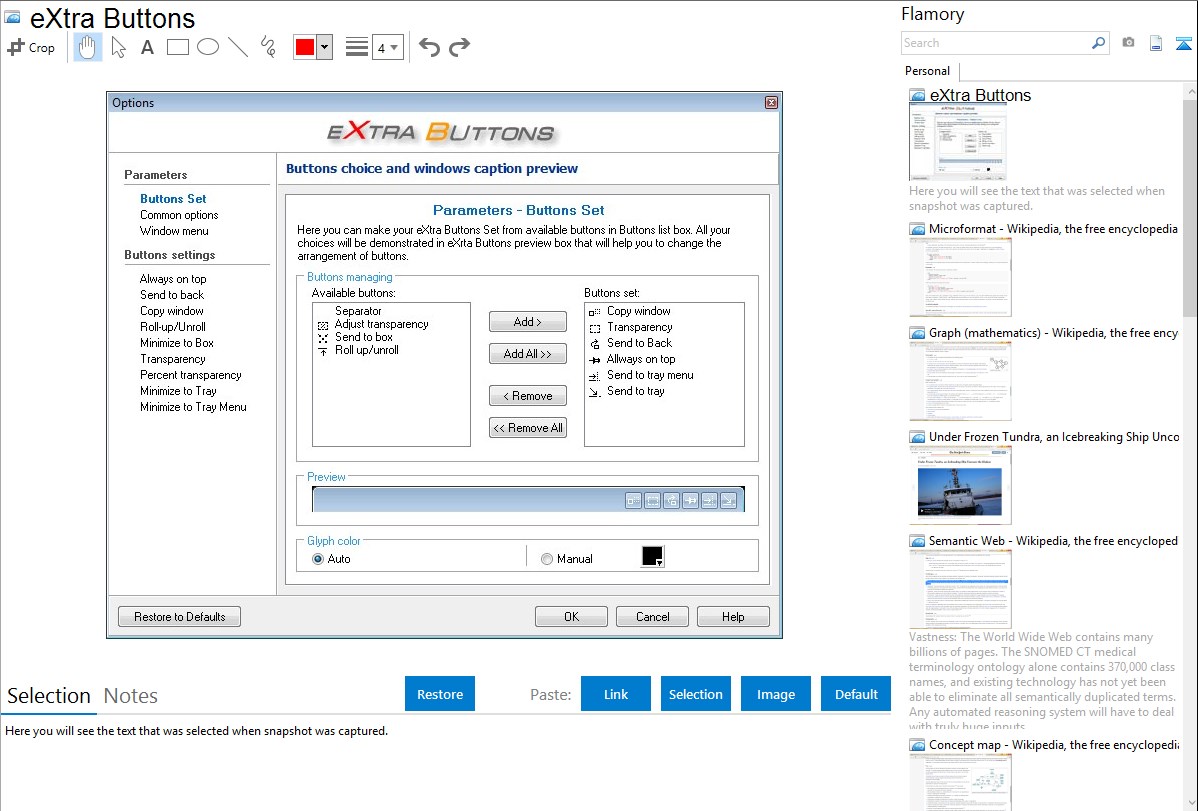Click the eXtra Buttons title snapshot icon
Screen dimensions: 1198x811
click(12, 17)
